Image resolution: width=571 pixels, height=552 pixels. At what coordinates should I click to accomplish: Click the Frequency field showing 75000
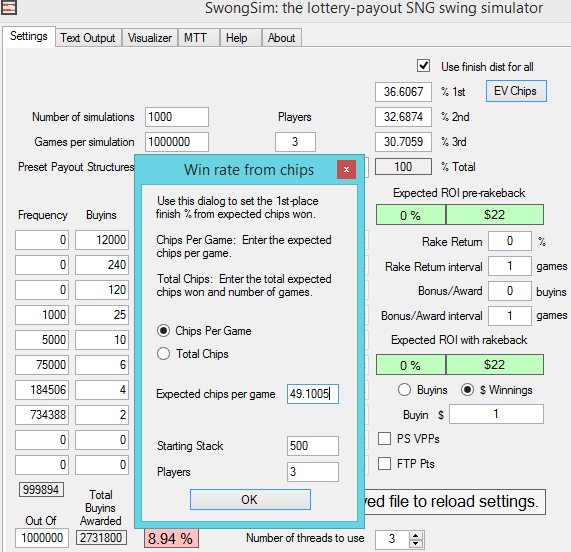click(42, 364)
